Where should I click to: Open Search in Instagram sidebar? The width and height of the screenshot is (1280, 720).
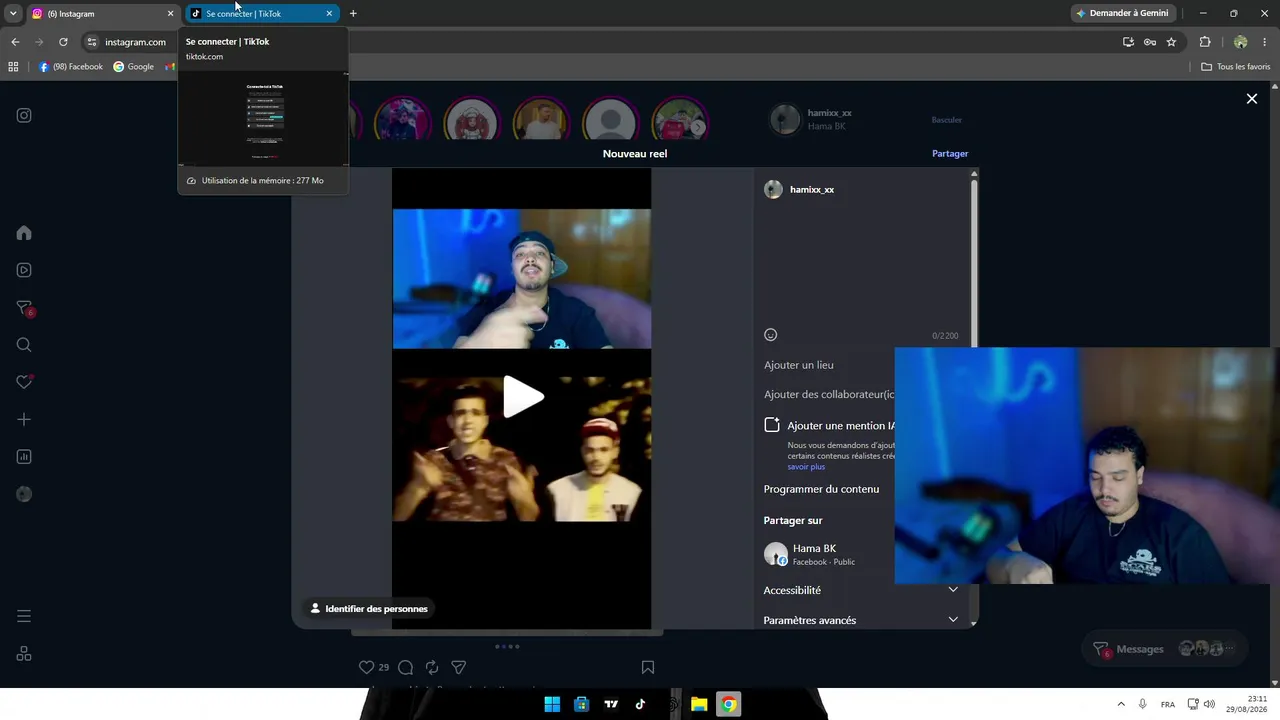tap(24, 345)
